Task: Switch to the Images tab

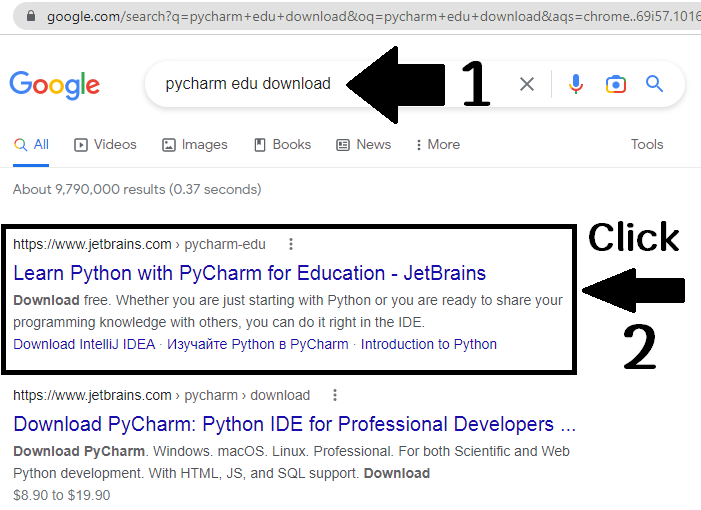Action: (194, 145)
